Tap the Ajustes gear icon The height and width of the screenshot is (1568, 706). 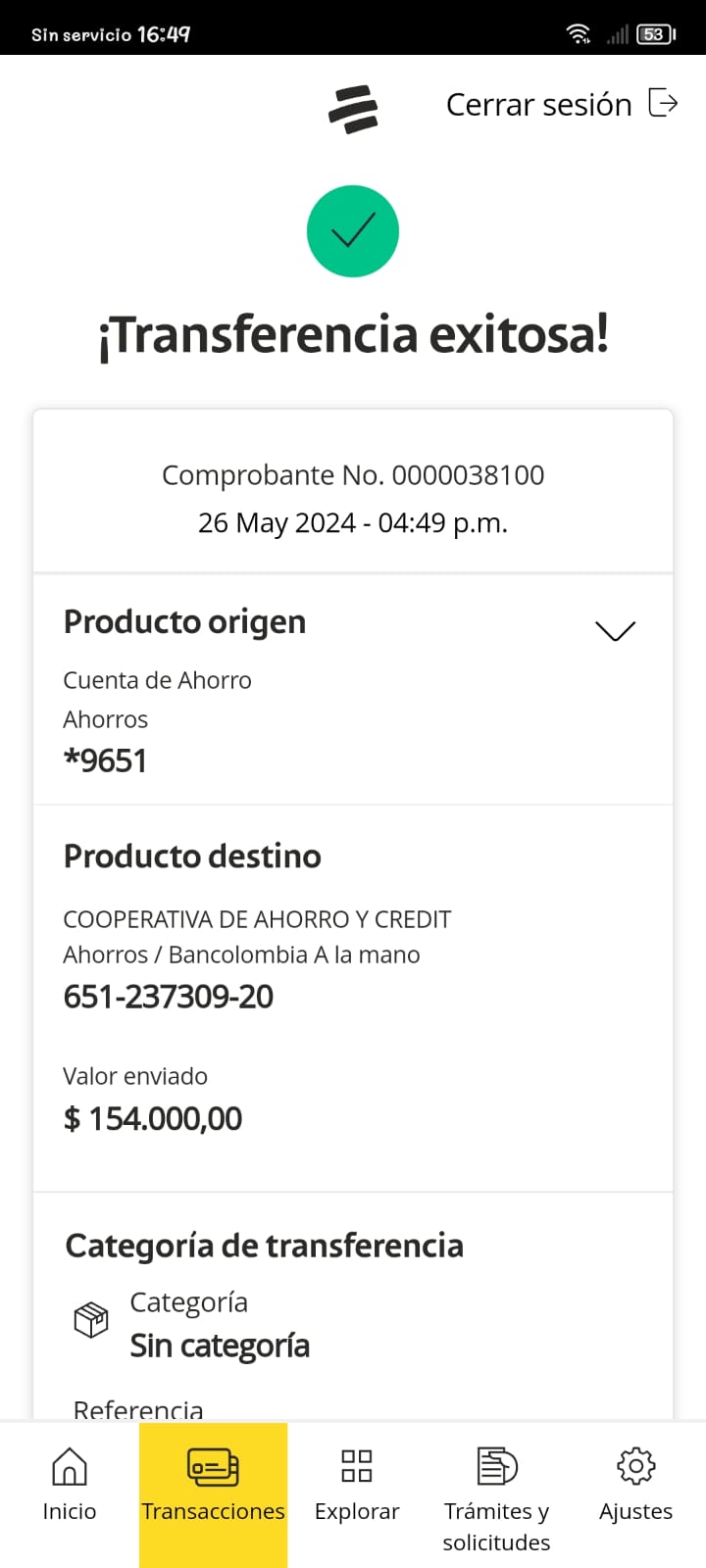tap(635, 1466)
